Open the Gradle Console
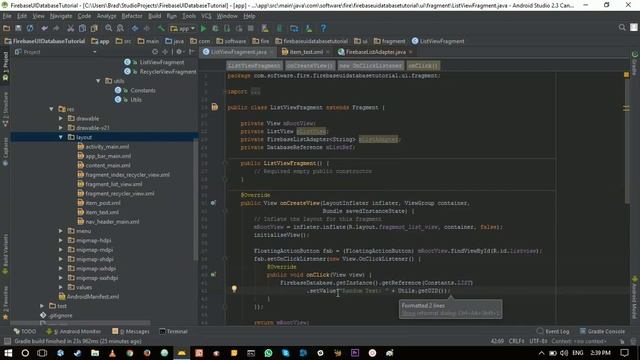Viewport: 640px width, 360px height. (x=602, y=331)
